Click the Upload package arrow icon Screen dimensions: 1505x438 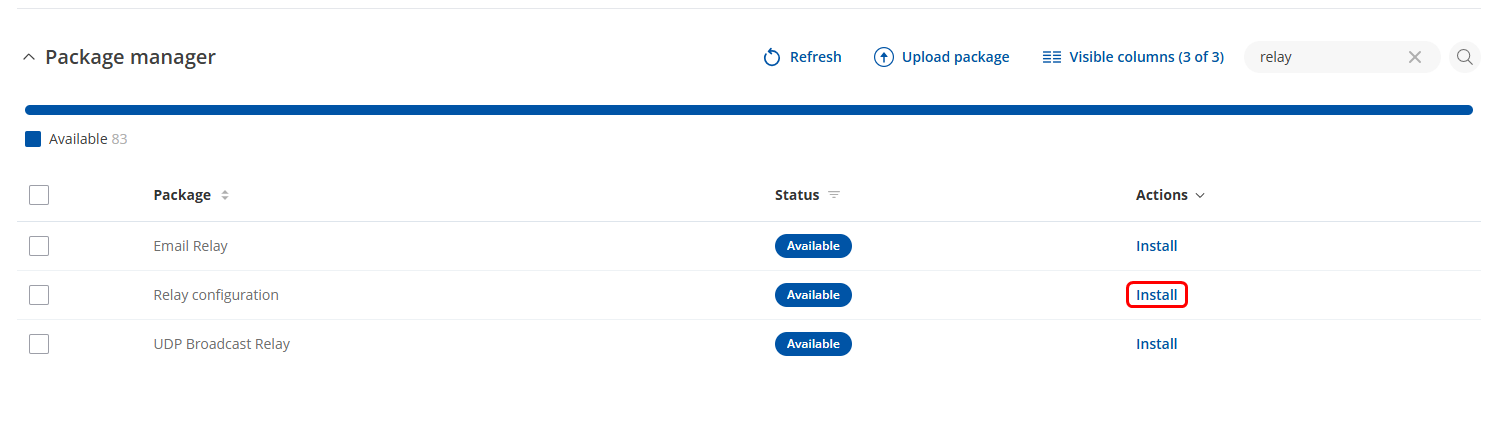coord(884,58)
